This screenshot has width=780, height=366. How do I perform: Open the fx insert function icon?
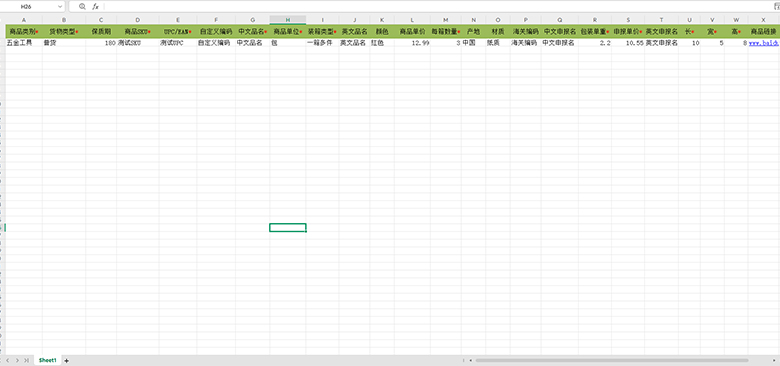[96, 6]
